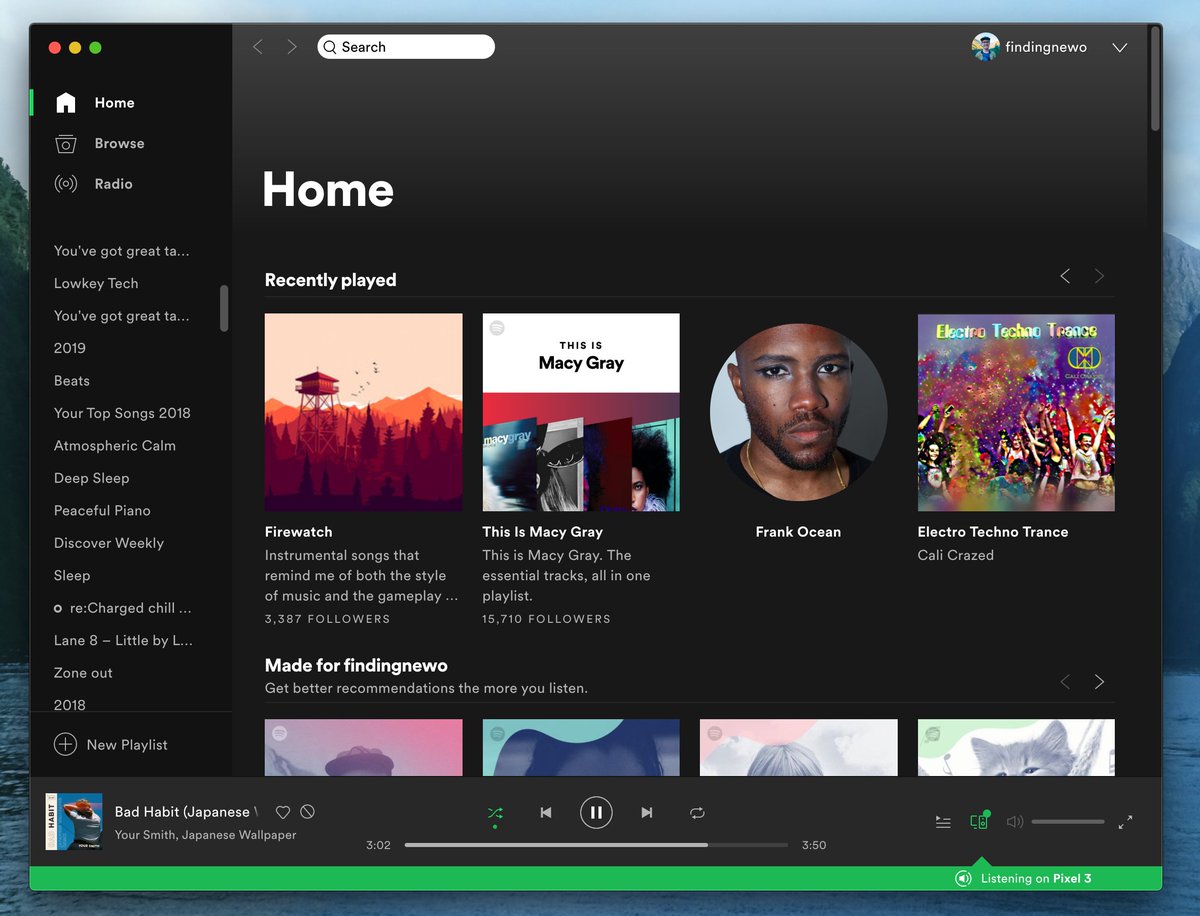Open Browse in the sidebar
The width and height of the screenshot is (1200, 916).
coord(119,143)
